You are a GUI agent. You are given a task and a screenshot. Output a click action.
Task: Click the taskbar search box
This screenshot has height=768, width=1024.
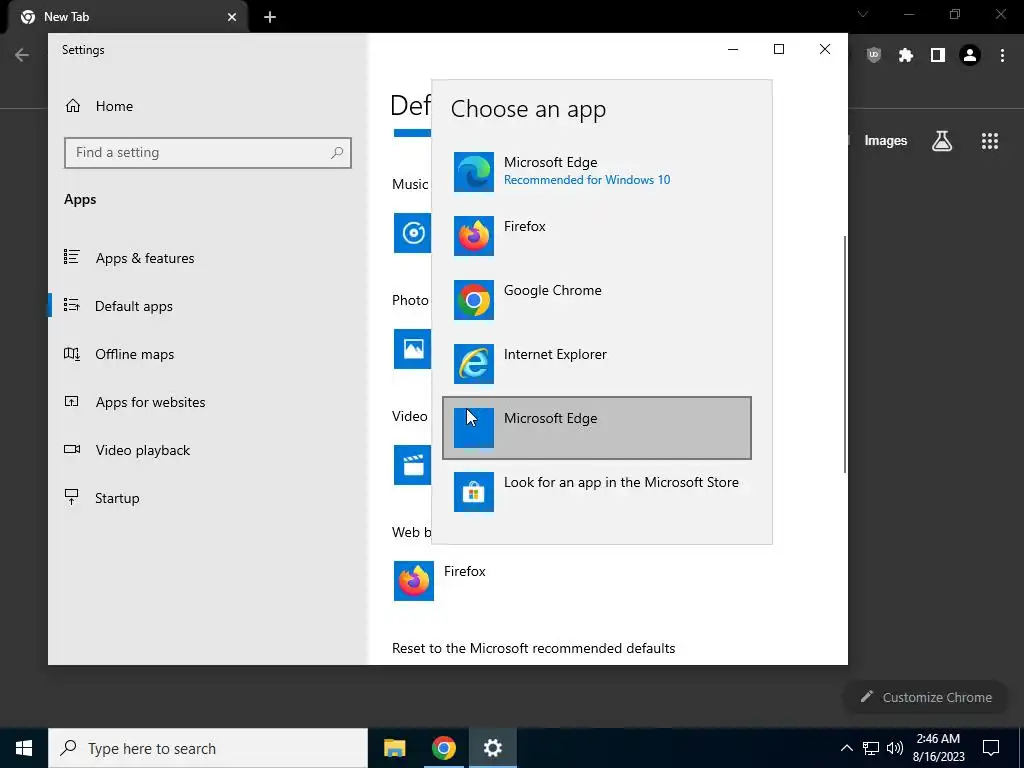pos(208,748)
